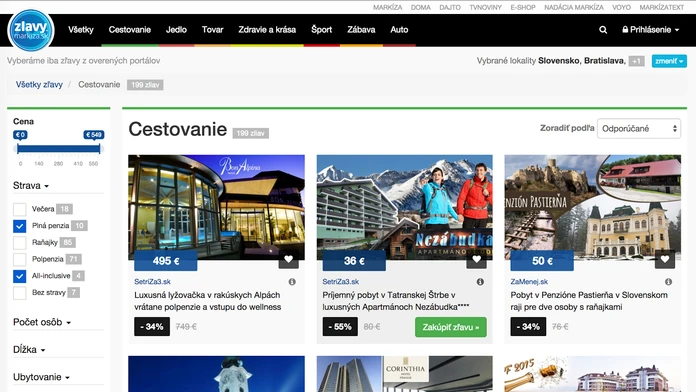Open the Jedlo category
The width and height of the screenshot is (696, 392).
click(176, 30)
